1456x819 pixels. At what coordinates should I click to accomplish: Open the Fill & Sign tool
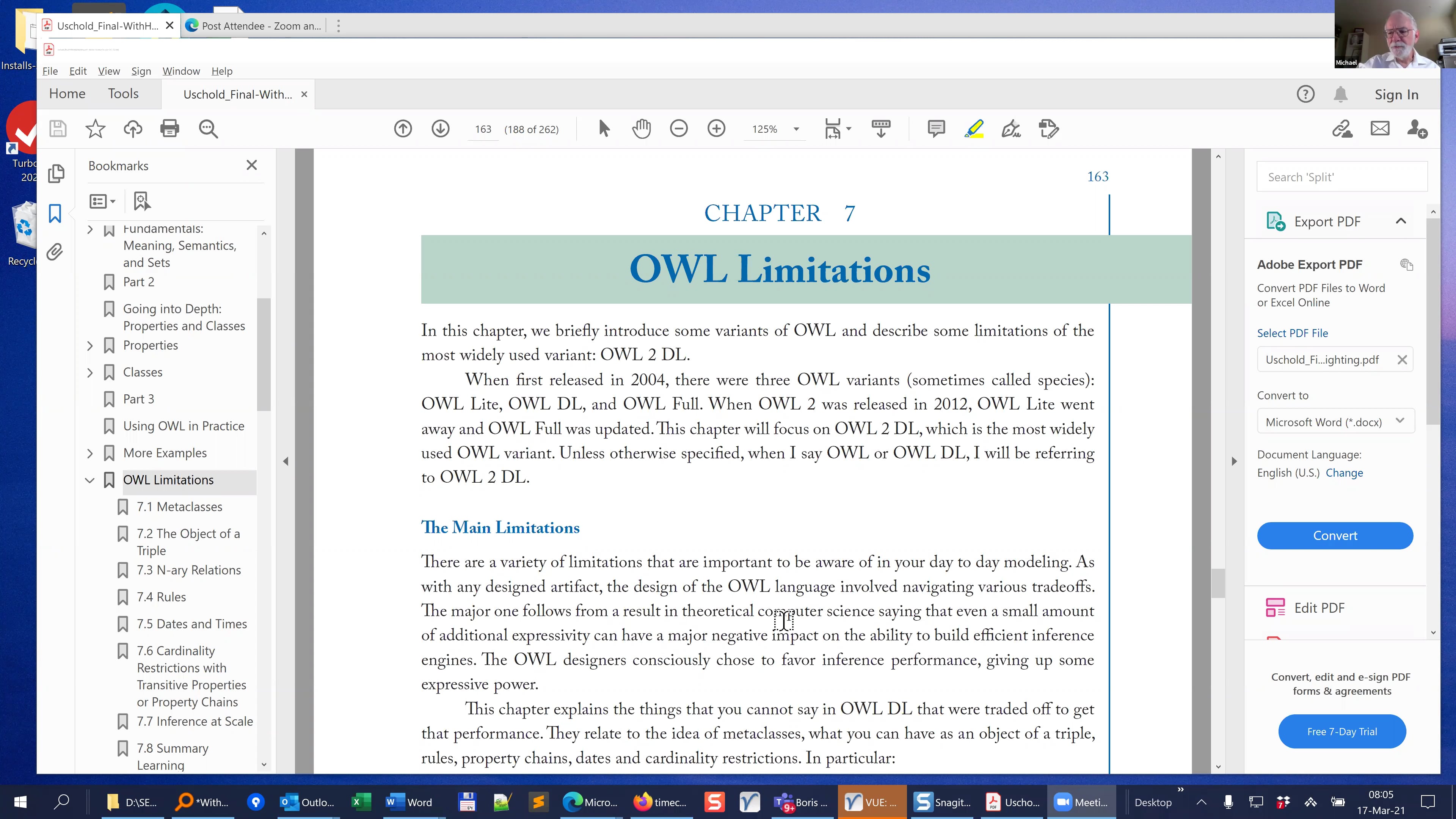pyautogui.click(x=1010, y=128)
